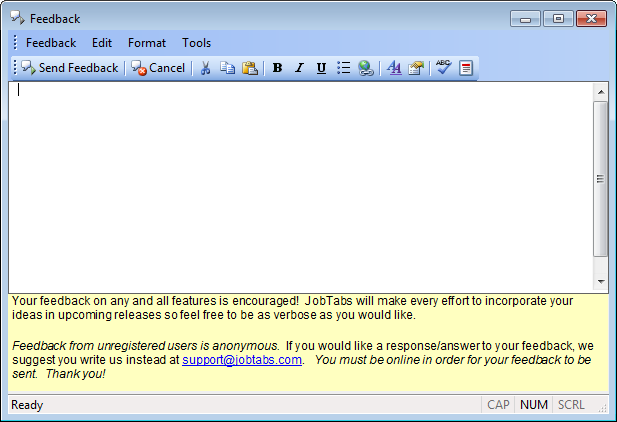
Task: Click the Cancel toolbar button
Action: tap(158, 68)
